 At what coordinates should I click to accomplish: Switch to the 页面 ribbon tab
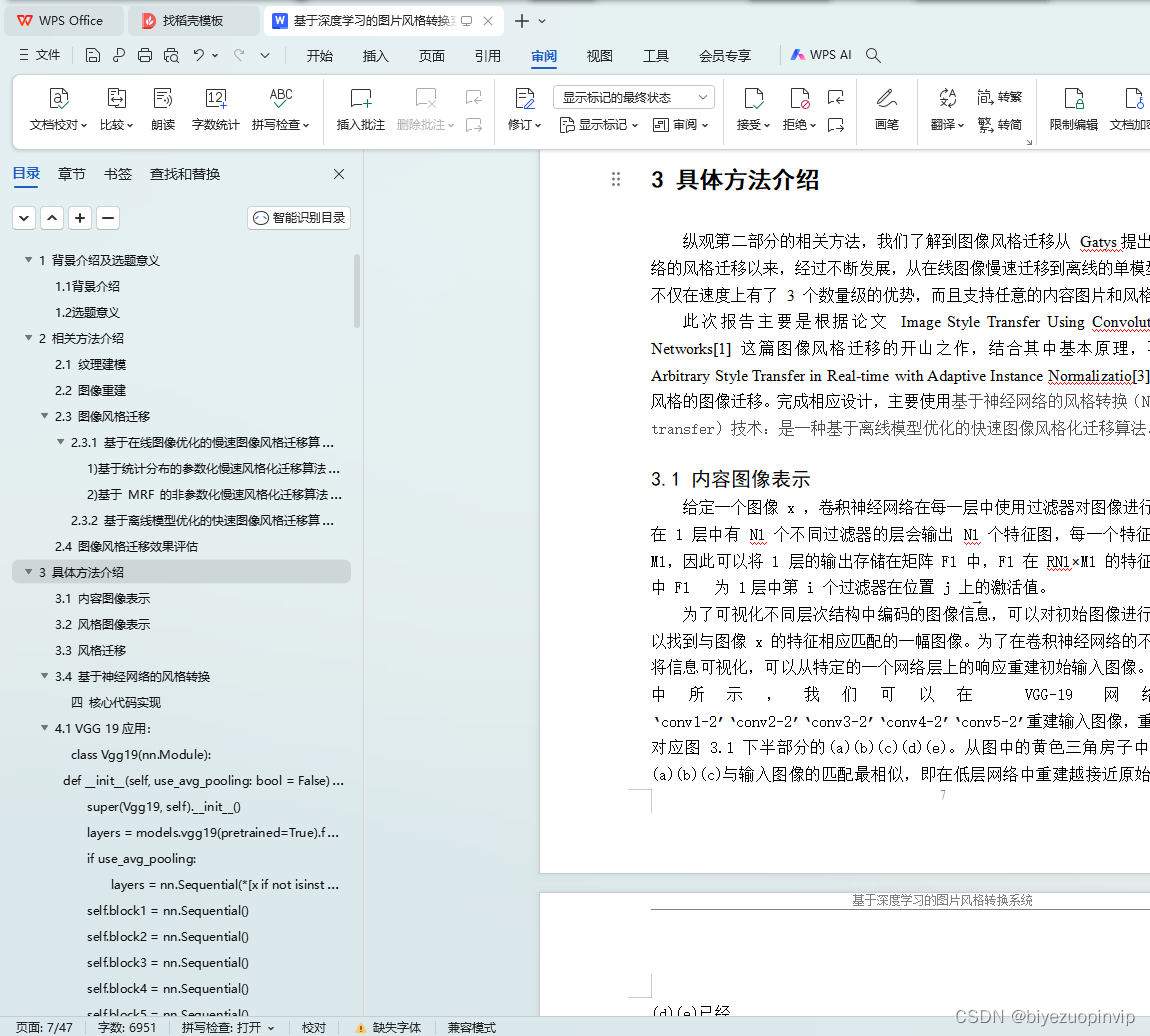click(x=431, y=56)
